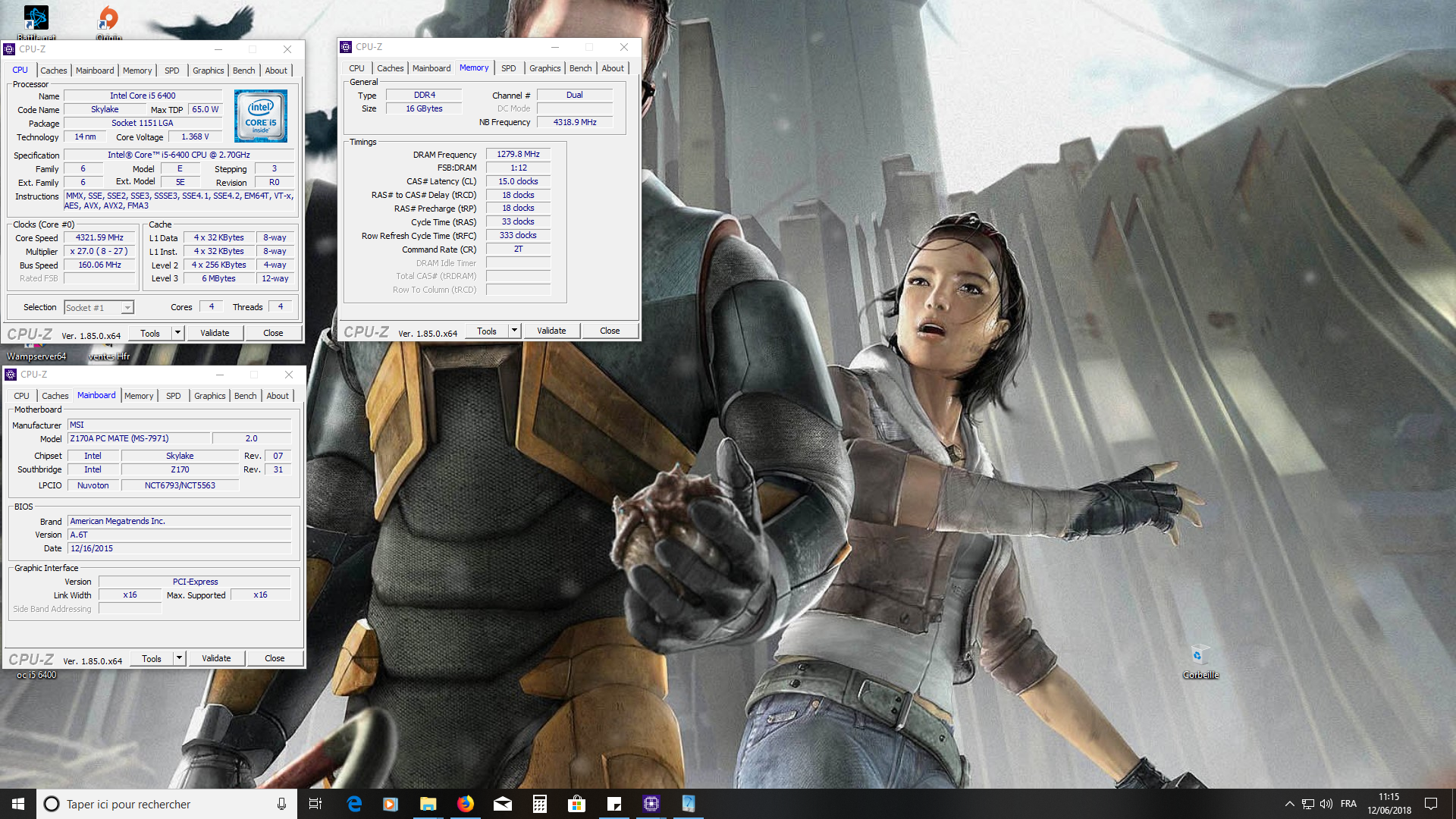Click the title bar icon of the CPU tab CPU-Z window
Image resolution: width=1456 pixels, height=819 pixels.
pyautogui.click(x=9, y=49)
